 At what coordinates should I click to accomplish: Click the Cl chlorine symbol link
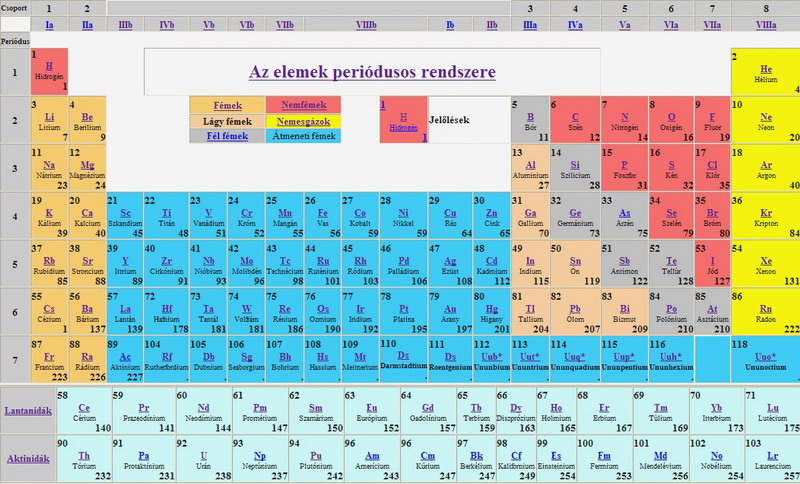[712, 165]
